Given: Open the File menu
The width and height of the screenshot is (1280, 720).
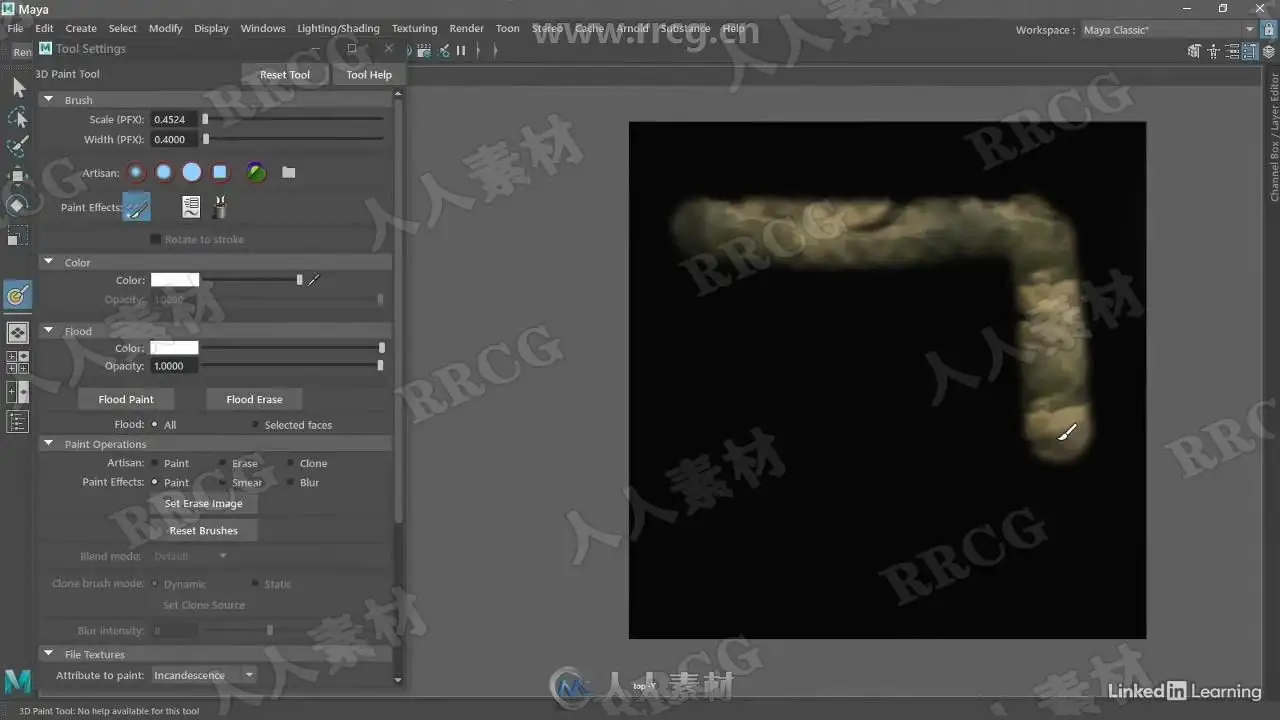Looking at the screenshot, I should click(15, 28).
